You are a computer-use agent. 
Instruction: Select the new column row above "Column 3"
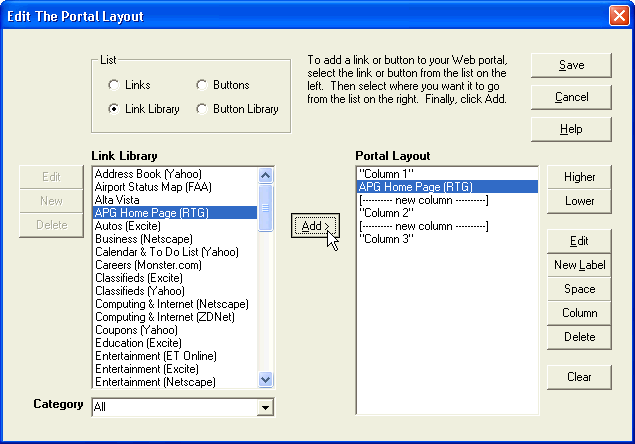(x=447, y=226)
